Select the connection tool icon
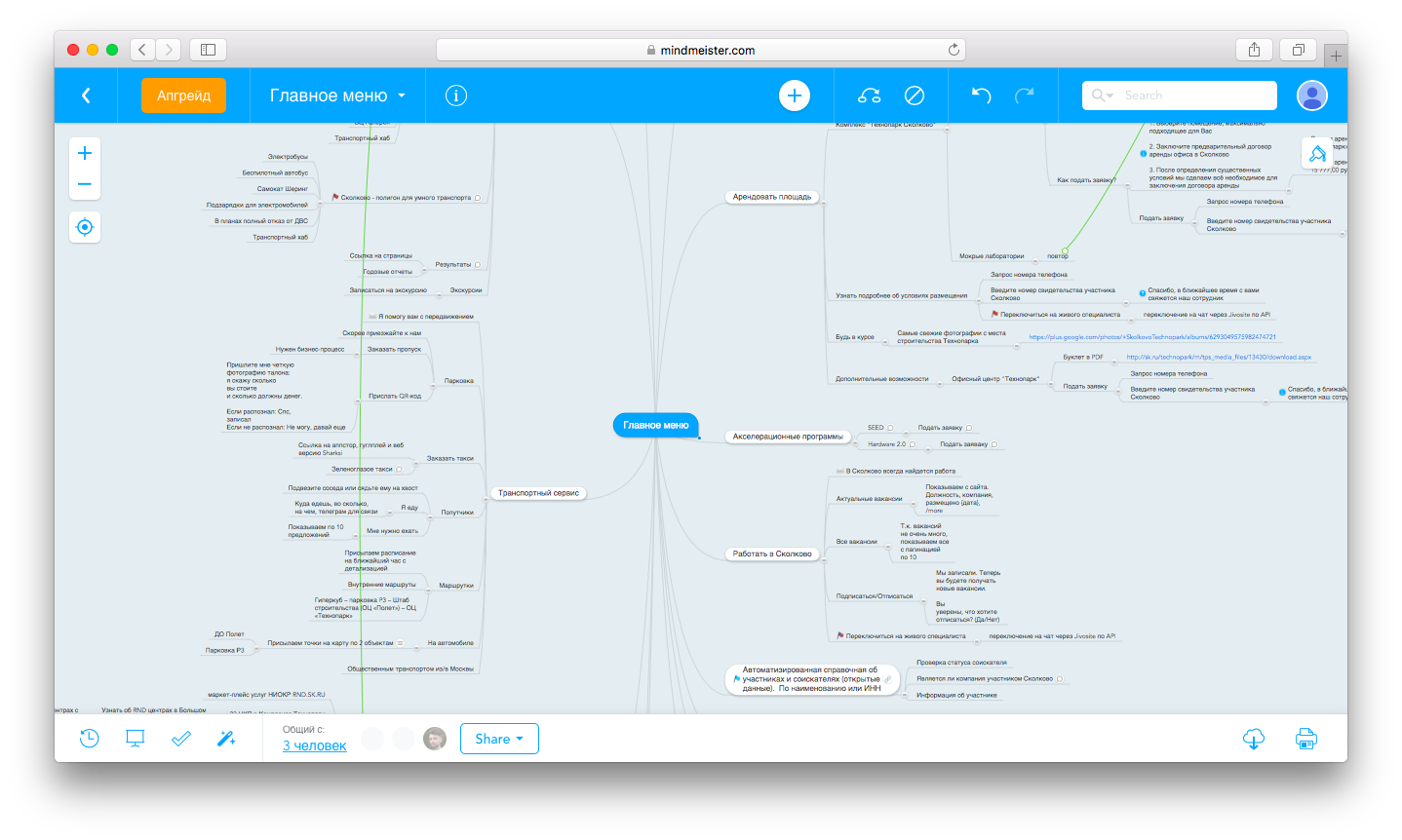 869,95
